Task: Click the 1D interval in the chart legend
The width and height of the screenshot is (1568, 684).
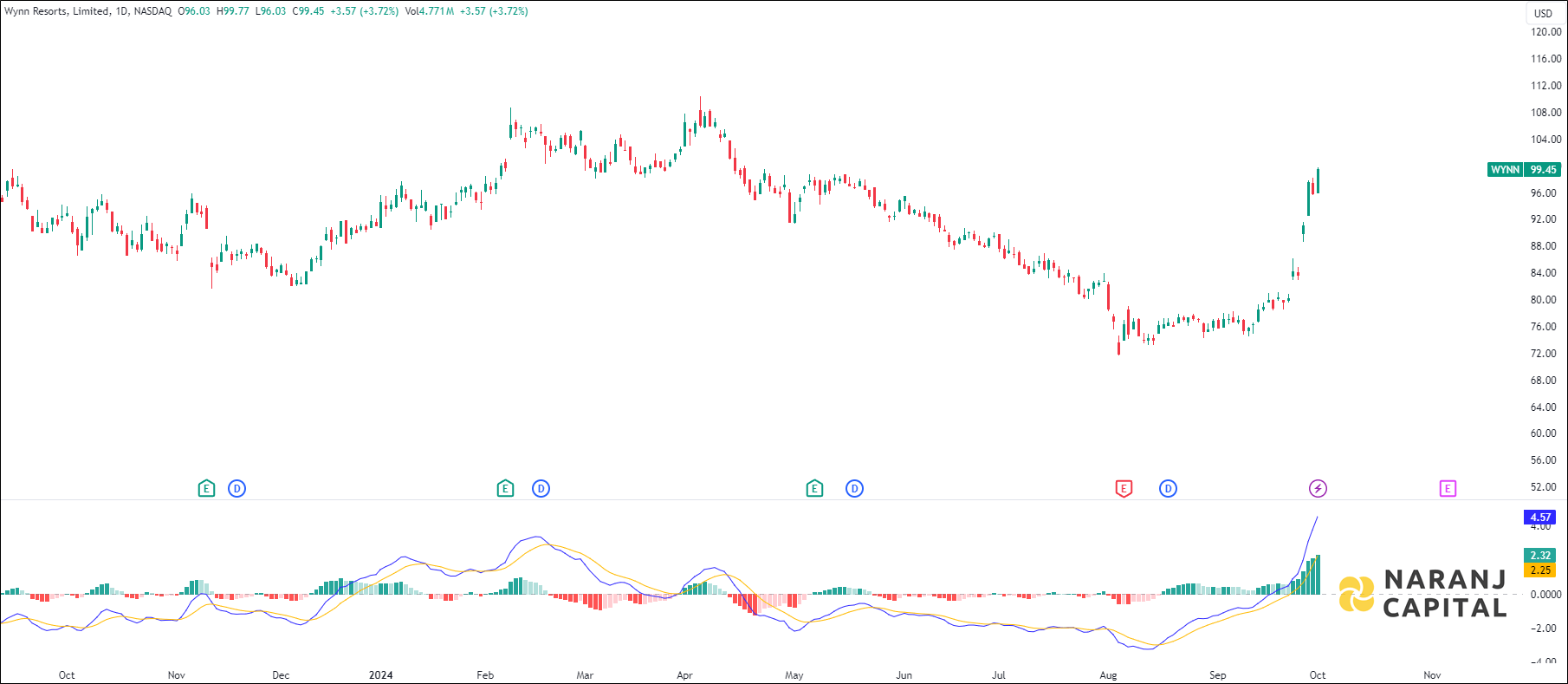Action: pyautogui.click(x=121, y=11)
